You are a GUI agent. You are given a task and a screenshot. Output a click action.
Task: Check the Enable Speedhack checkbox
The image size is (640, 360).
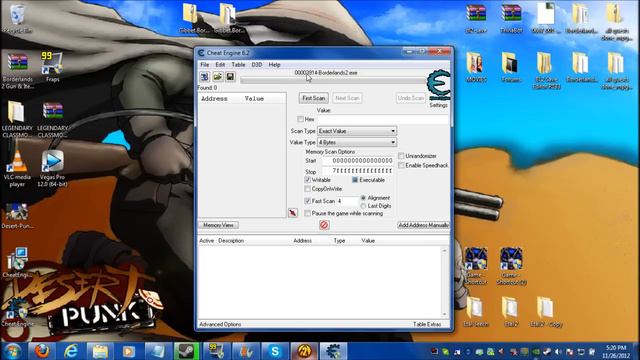(x=401, y=165)
